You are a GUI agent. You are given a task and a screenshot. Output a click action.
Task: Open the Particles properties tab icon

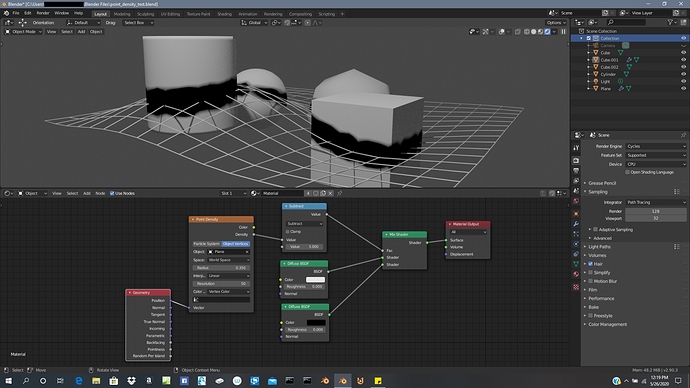coord(576,234)
